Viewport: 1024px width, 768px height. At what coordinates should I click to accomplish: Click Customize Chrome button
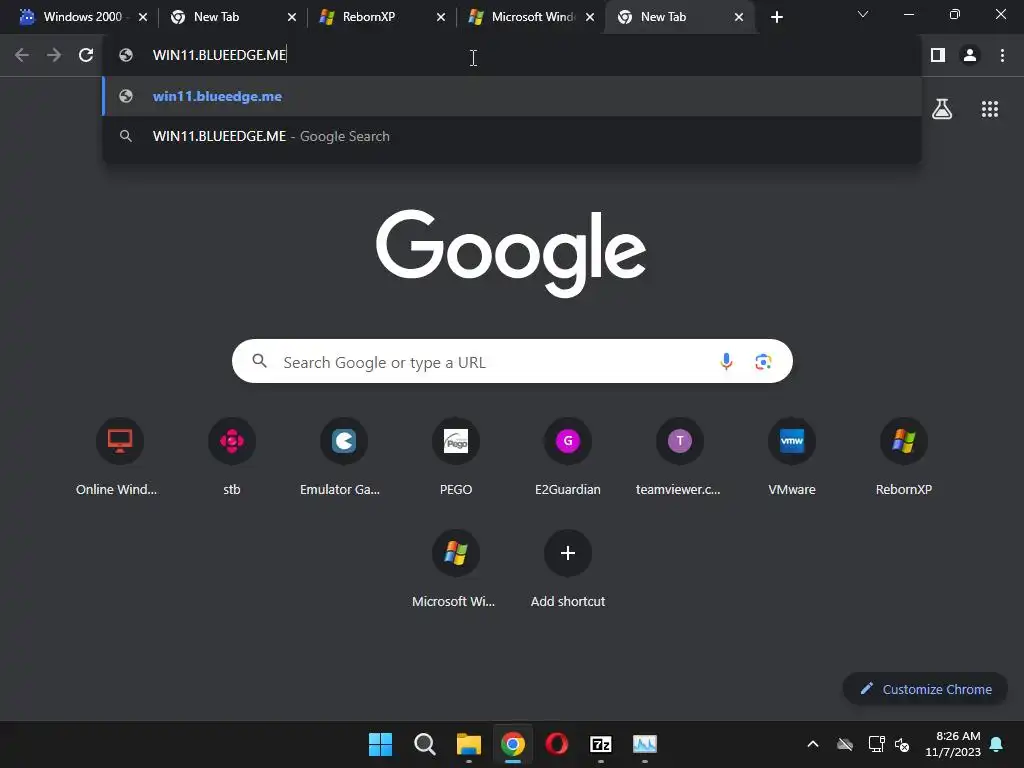click(x=925, y=689)
